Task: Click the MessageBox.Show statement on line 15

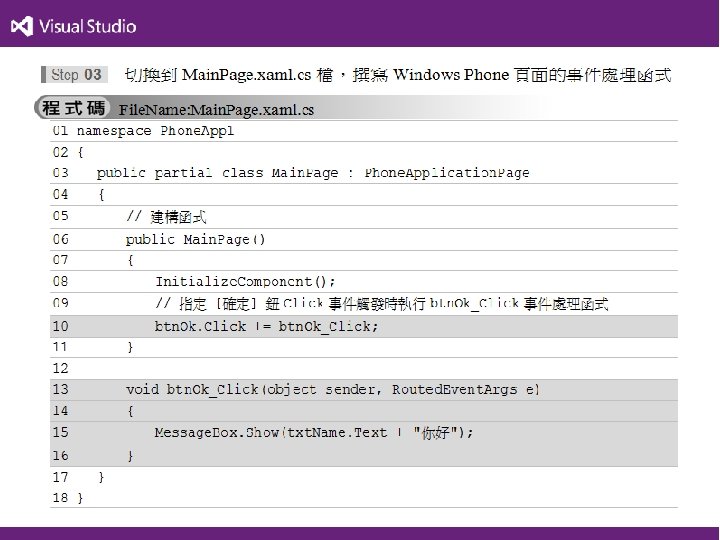Action: tap(314, 433)
